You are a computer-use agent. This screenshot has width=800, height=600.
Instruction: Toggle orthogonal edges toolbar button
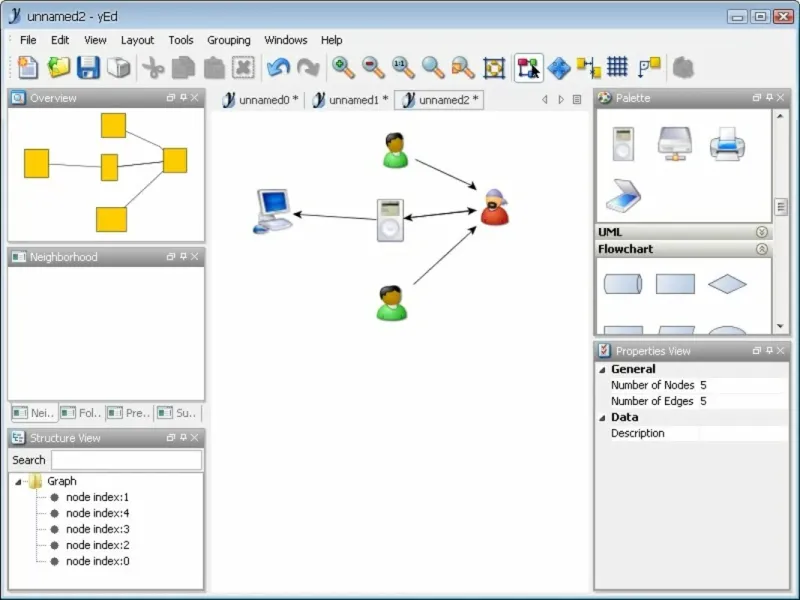point(588,67)
